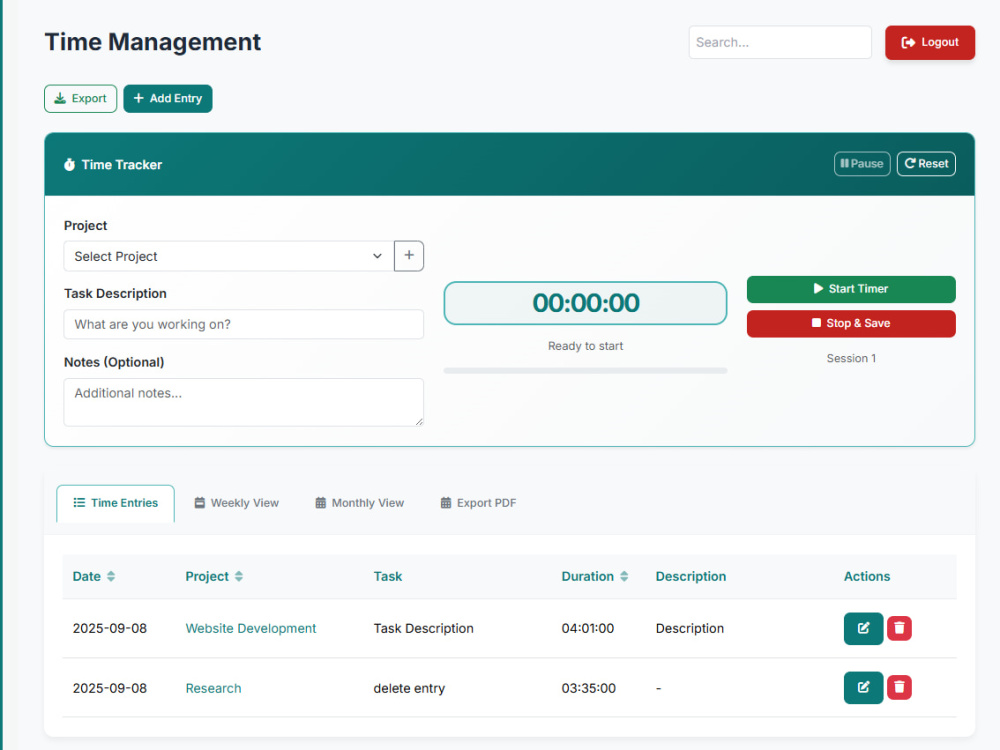Open the Website Development project link
The height and width of the screenshot is (750, 1000).
251,628
